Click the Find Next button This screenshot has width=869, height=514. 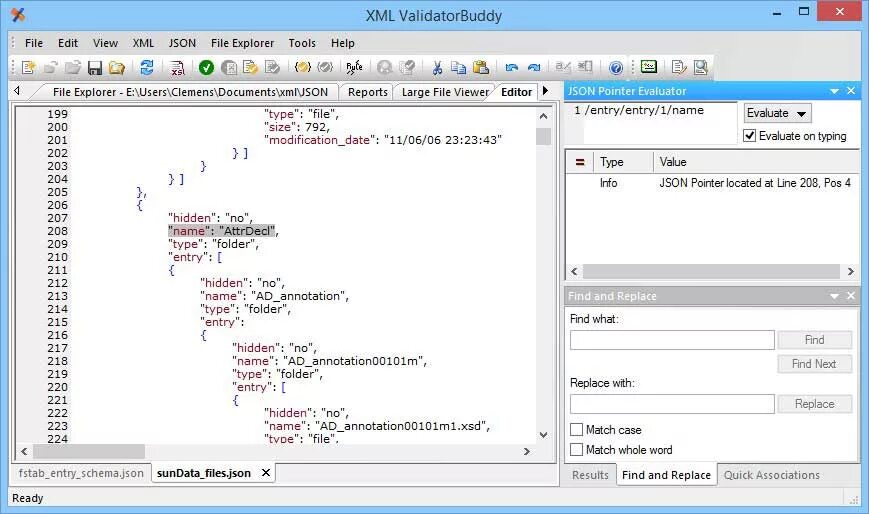click(814, 364)
